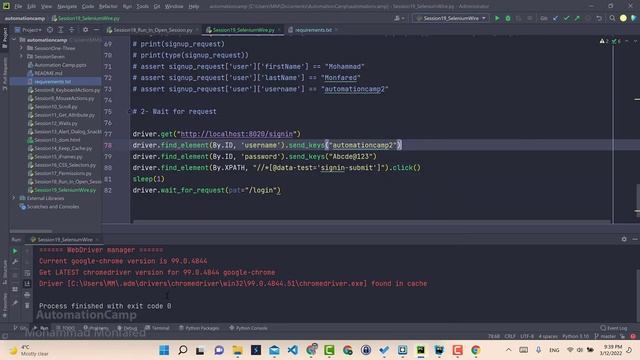Image resolution: width=640 pixels, height=360 pixels.
Task: Open Terminal tool window tab
Action: point(157,328)
